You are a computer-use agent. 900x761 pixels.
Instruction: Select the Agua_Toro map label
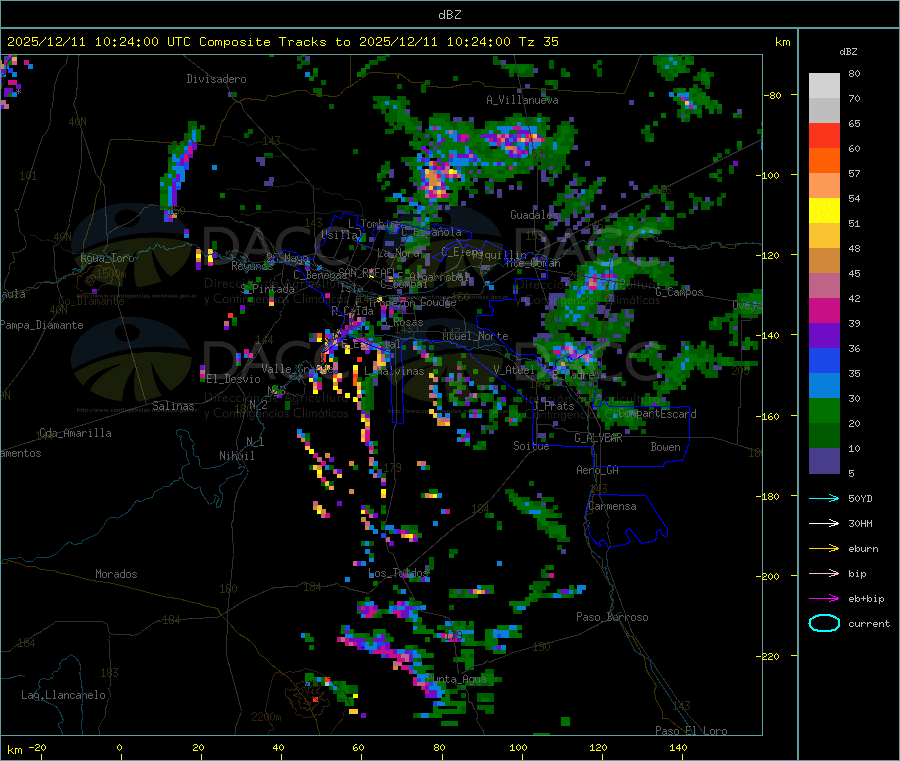point(107,258)
